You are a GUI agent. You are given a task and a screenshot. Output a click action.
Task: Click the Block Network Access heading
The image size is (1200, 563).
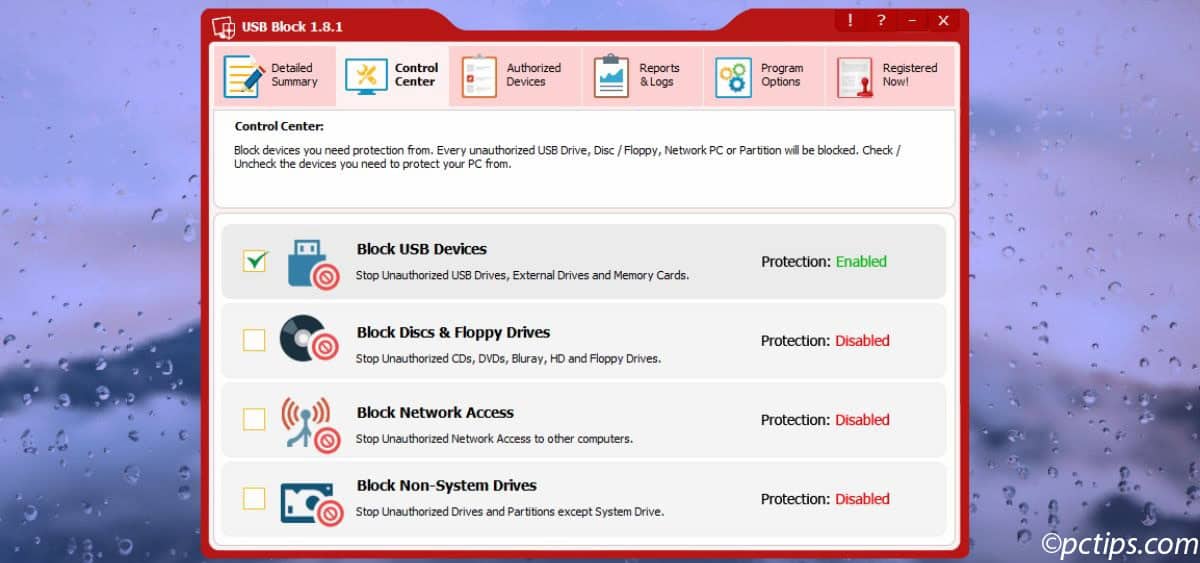[435, 412]
